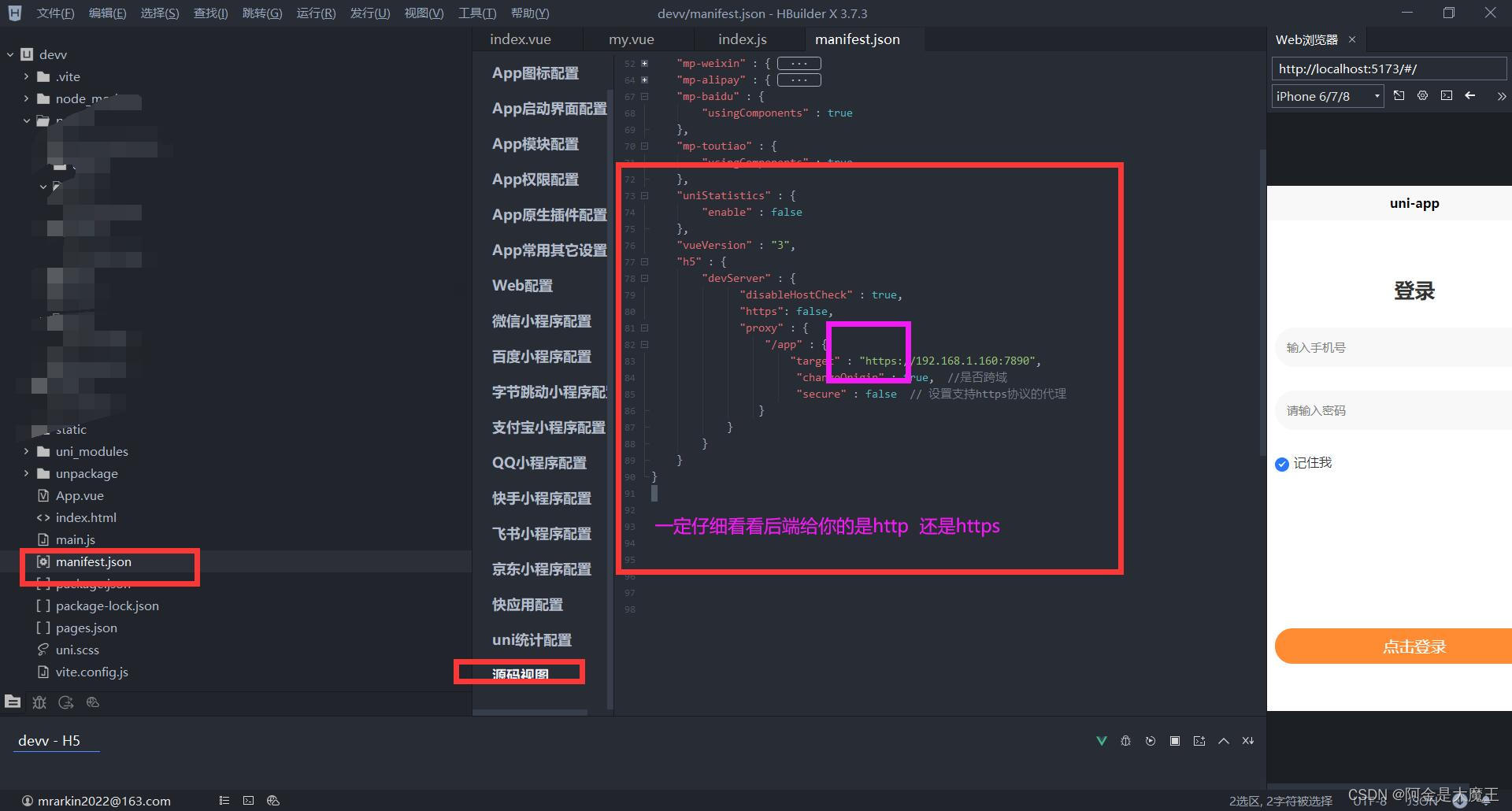Expand the ellipsis badge of mp-weixin
The image size is (1512, 811).
point(799,63)
